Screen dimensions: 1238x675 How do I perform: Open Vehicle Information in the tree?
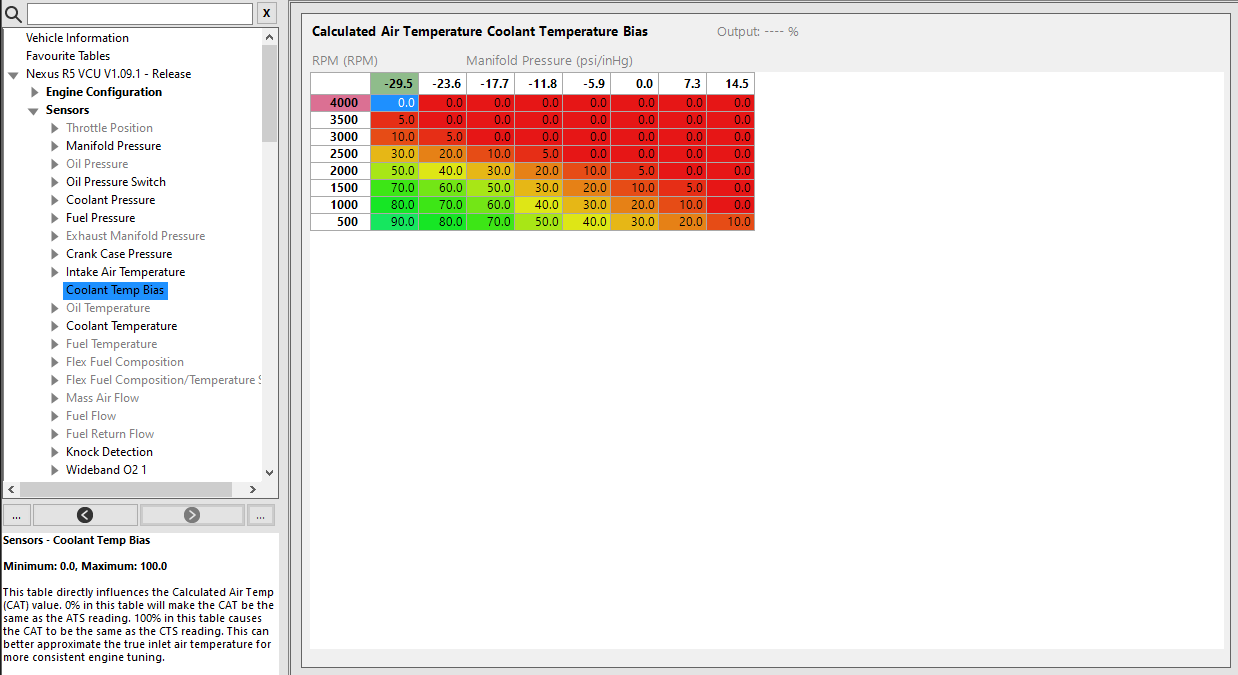77,38
